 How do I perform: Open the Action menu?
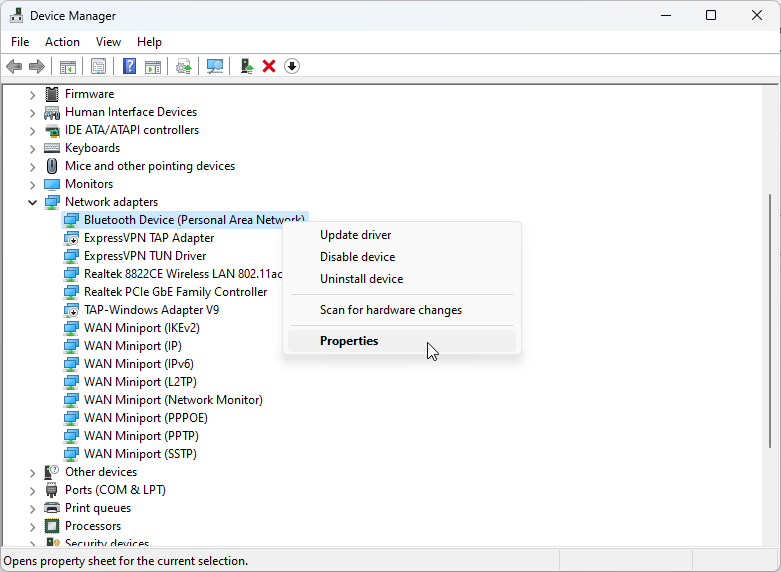click(x=62, y=42)
